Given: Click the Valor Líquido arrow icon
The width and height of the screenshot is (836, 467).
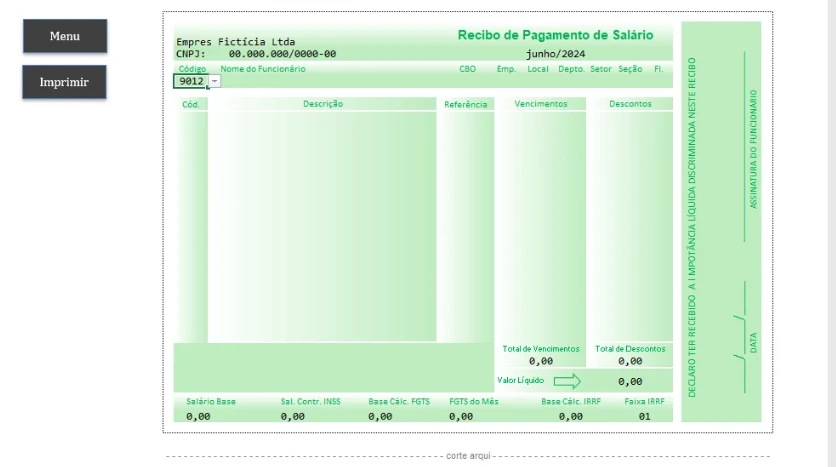Looking at the screenshot, I should pos(567,381).
